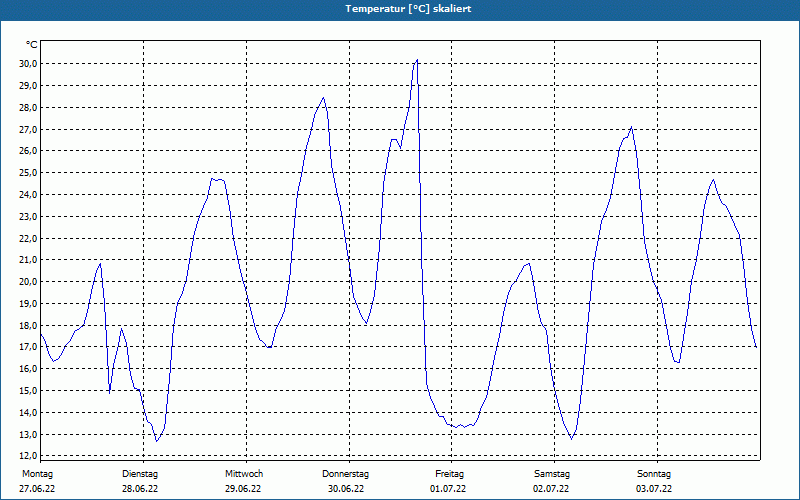Select the 18,0 axis value

[27, 326]
